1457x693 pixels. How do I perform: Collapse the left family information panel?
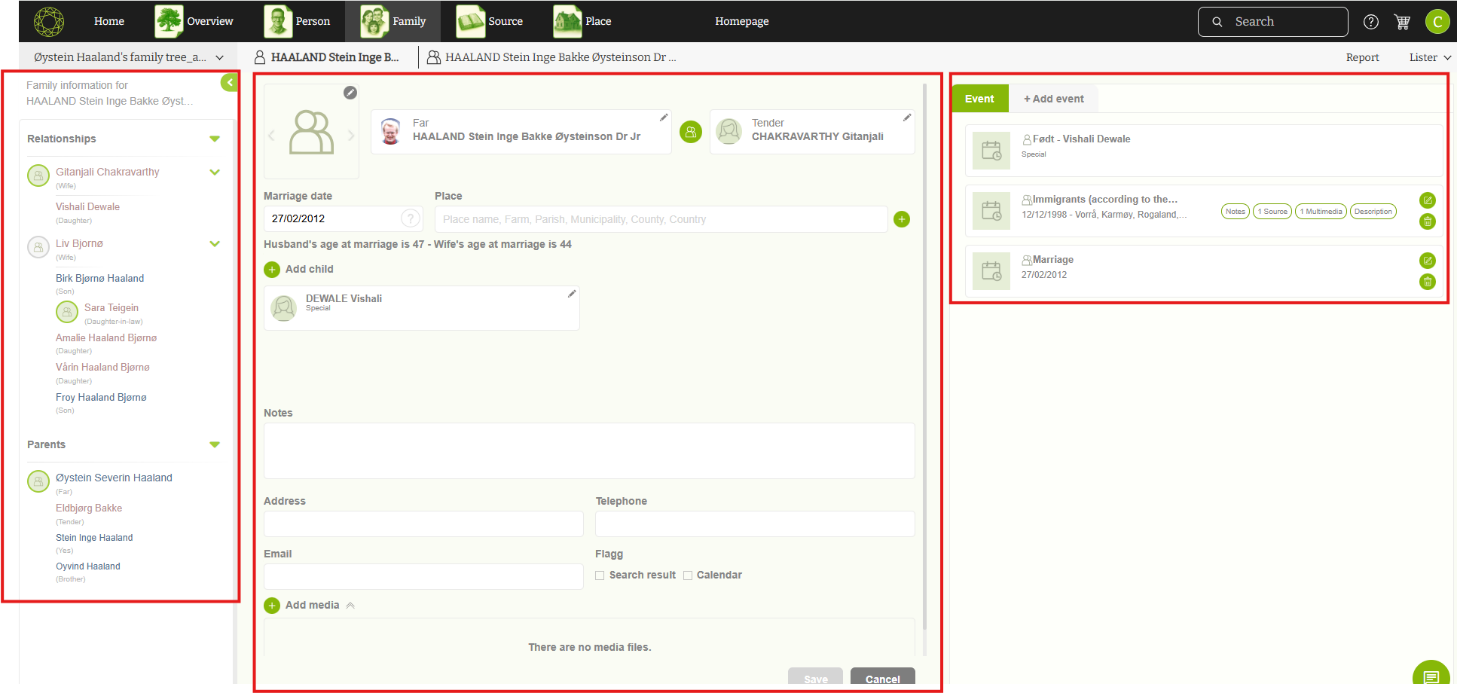[x=229, y=83]
